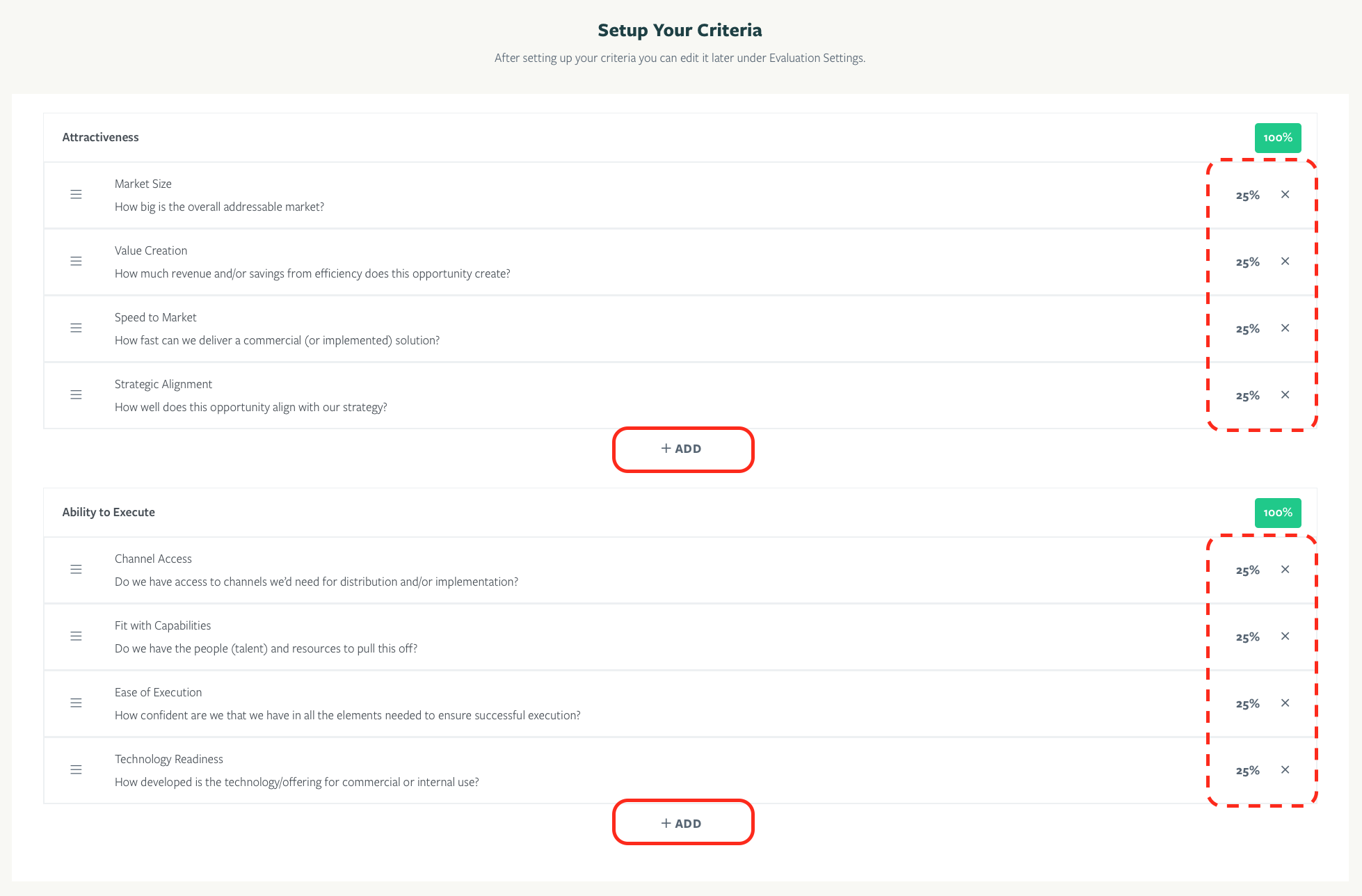Edit the 25% weight of Fit with Capabilities
Image resolution: width=1362 pixels, height=896 pixels.
1247,637
